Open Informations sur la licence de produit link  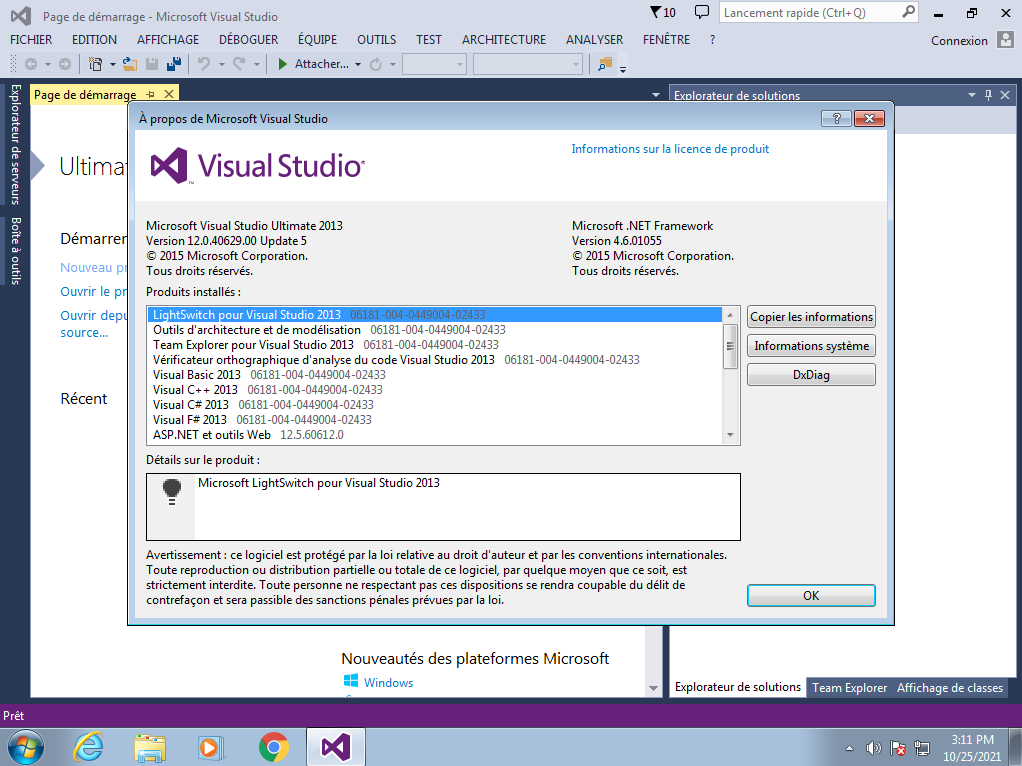tap(670, 149)
